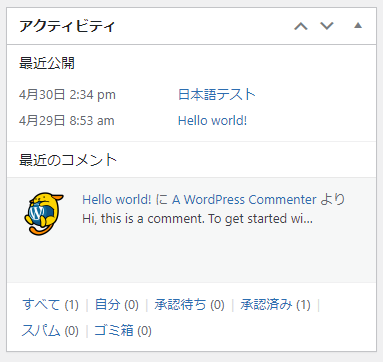Filter comments by スパム (0)
383x362 pixels.
pos(50,331)
